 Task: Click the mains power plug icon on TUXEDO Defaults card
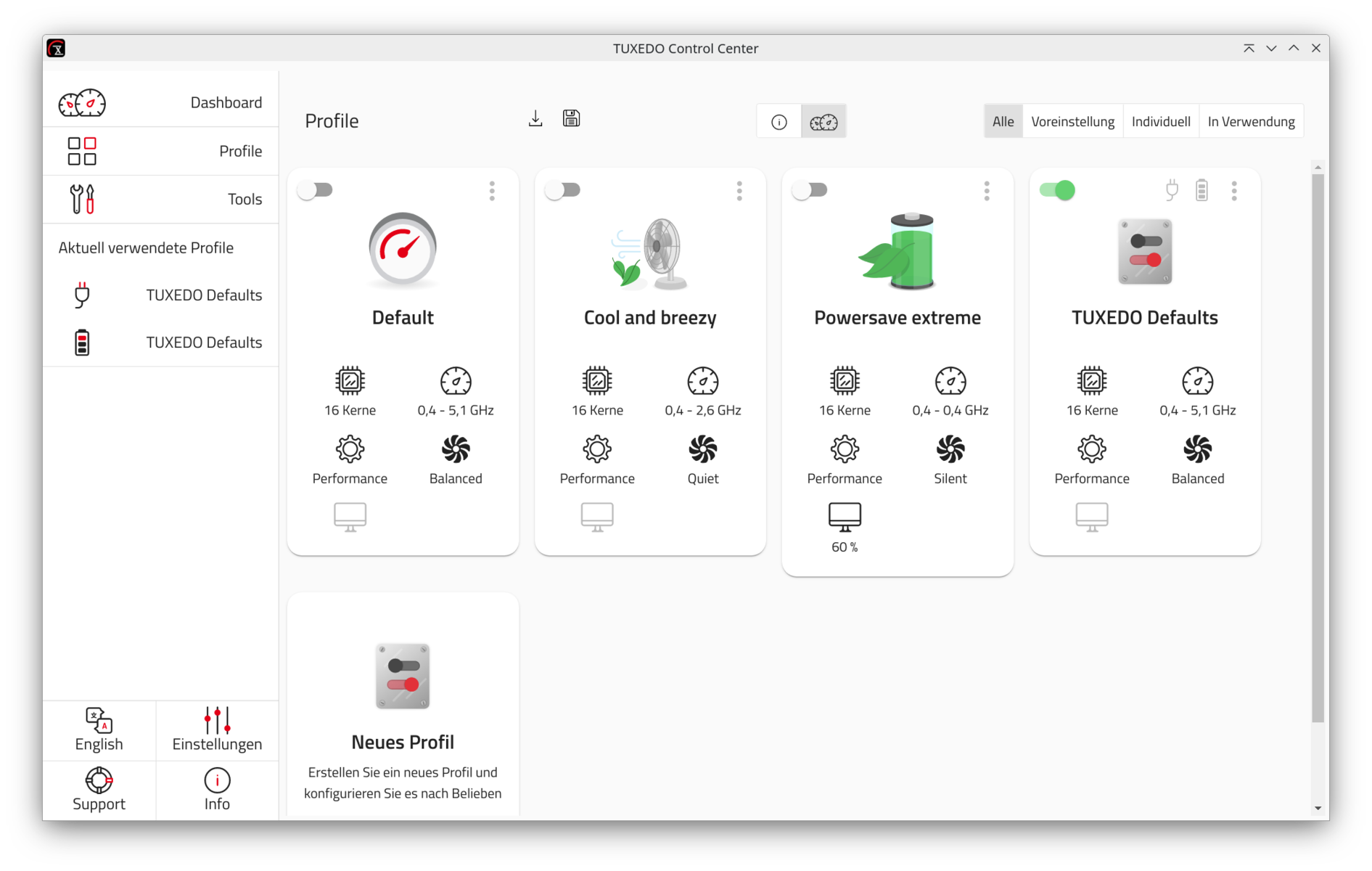point(1172,190)
